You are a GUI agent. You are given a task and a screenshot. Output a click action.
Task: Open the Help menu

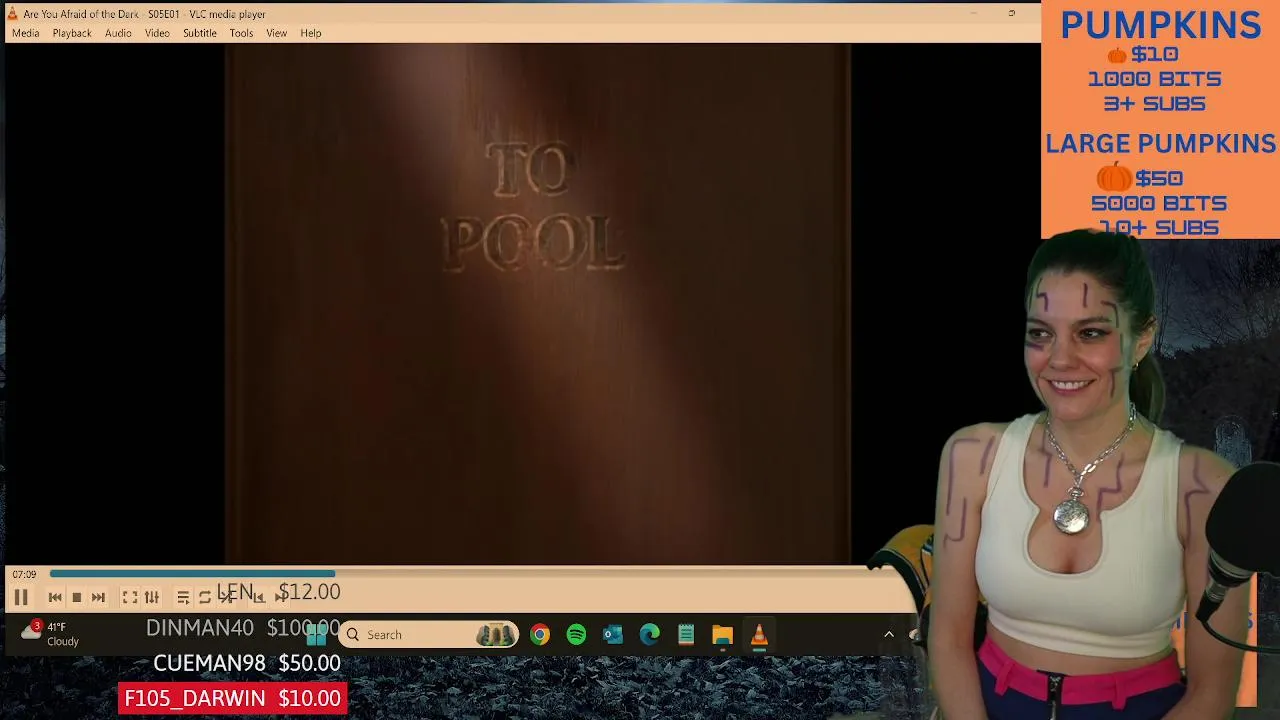[x=311, y=33]
